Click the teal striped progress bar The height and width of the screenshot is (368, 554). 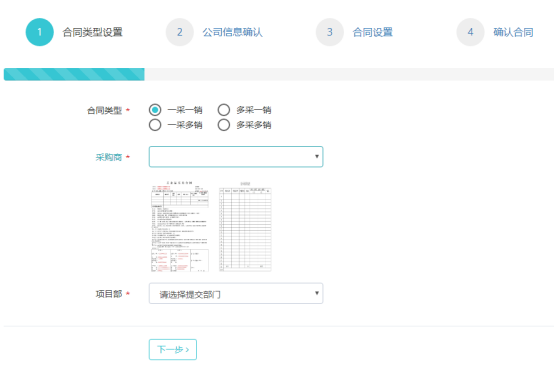[74, 75]
